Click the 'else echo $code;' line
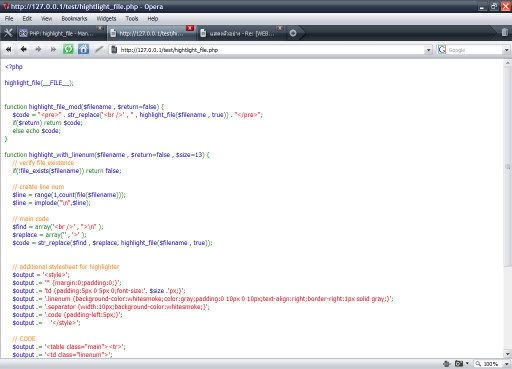Image resolution: width=512 pixels, height=369 pixels. coord(37,131)
